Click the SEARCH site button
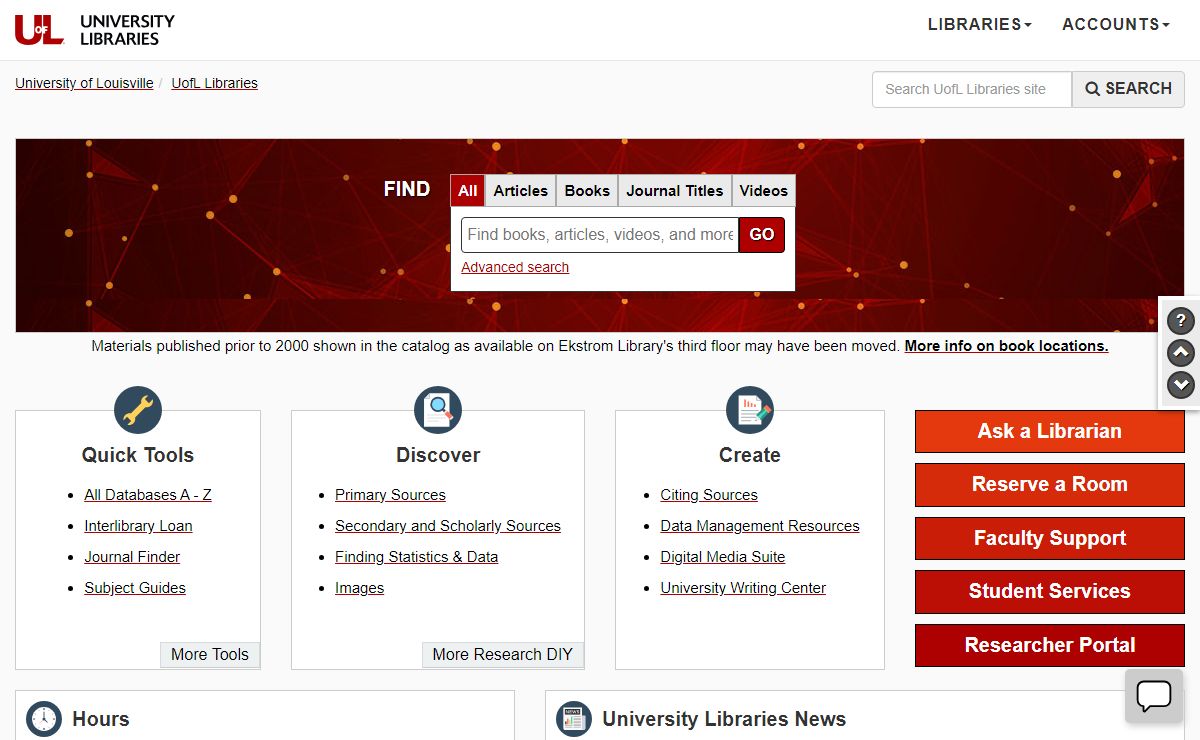Screen dimensions: 1200x740 click(x=1128, y=89)
